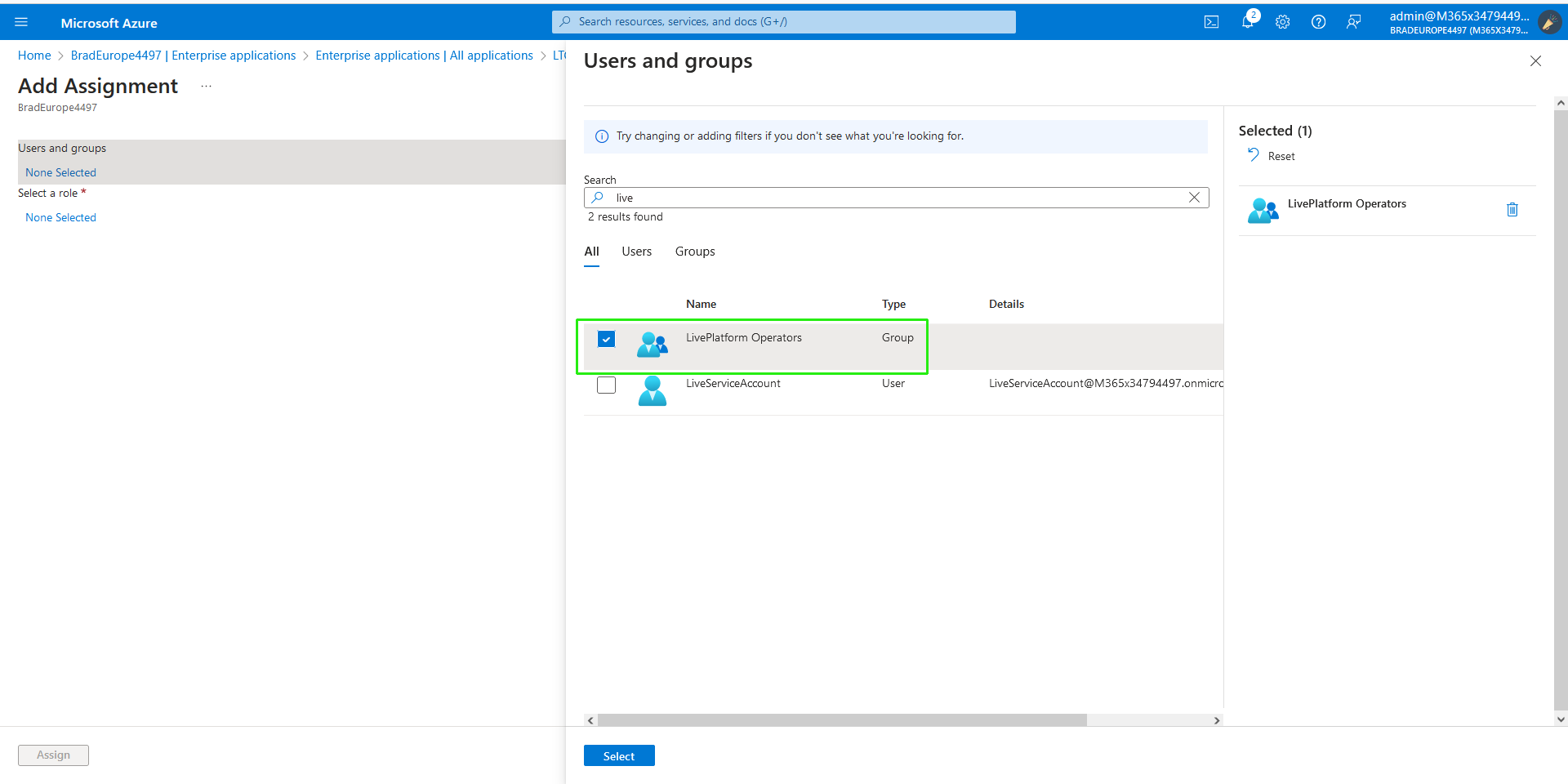Open the notifications bell
This screenshot has height=784, width=1568.
click(1248, 22)
